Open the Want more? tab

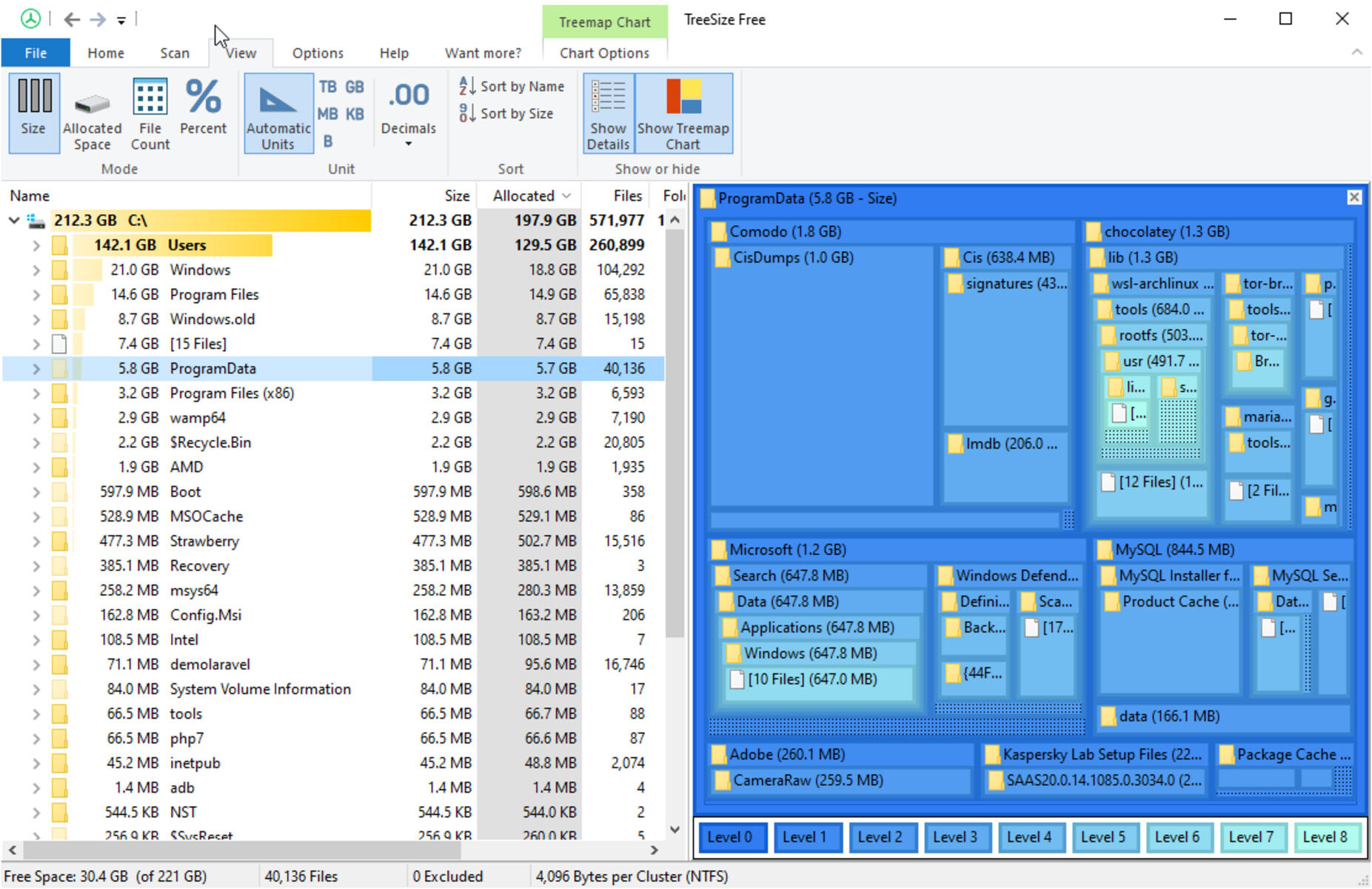(x=483, y=53)
